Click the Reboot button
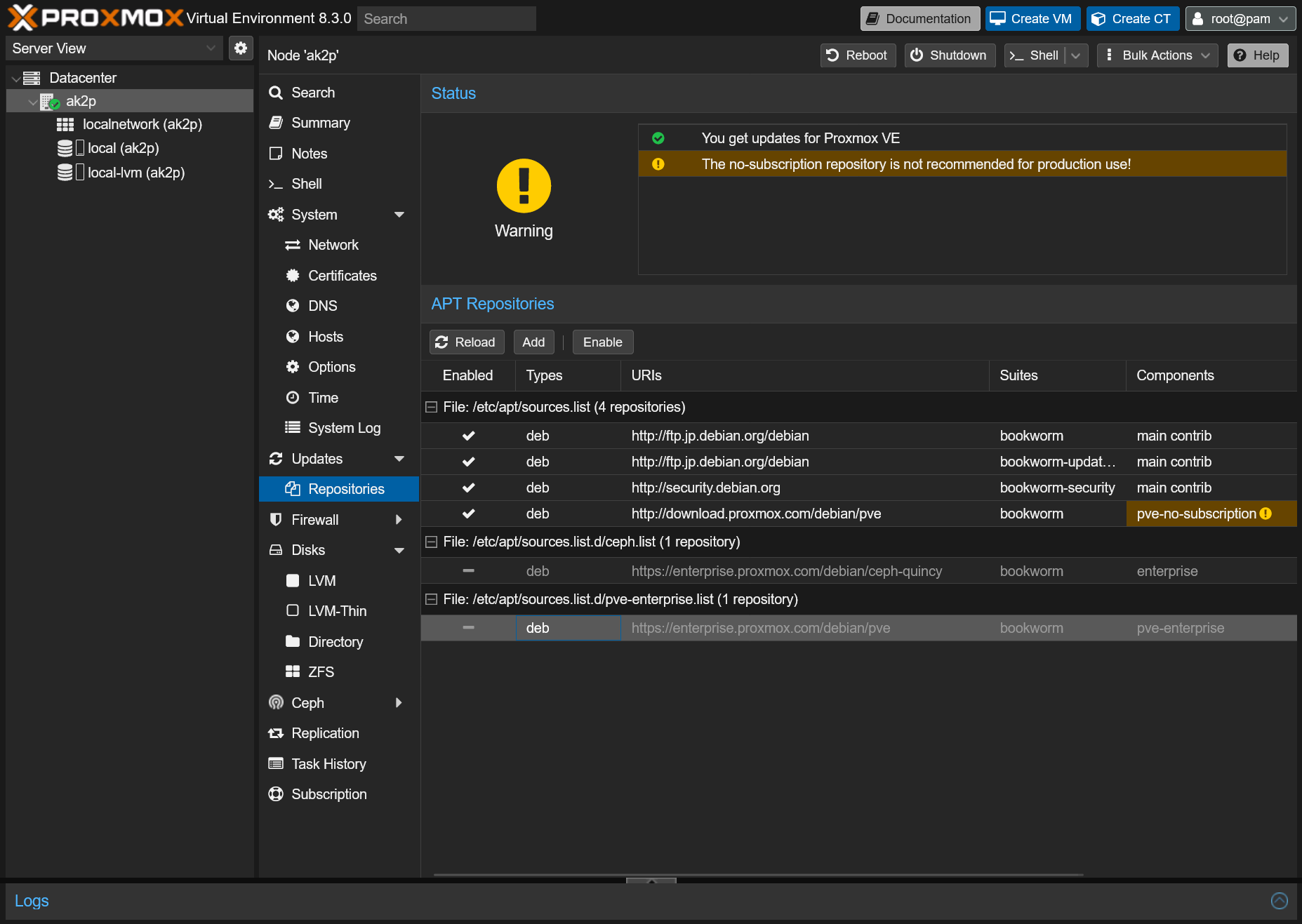This screenshot has width=1302, height=924. (858, 55)
